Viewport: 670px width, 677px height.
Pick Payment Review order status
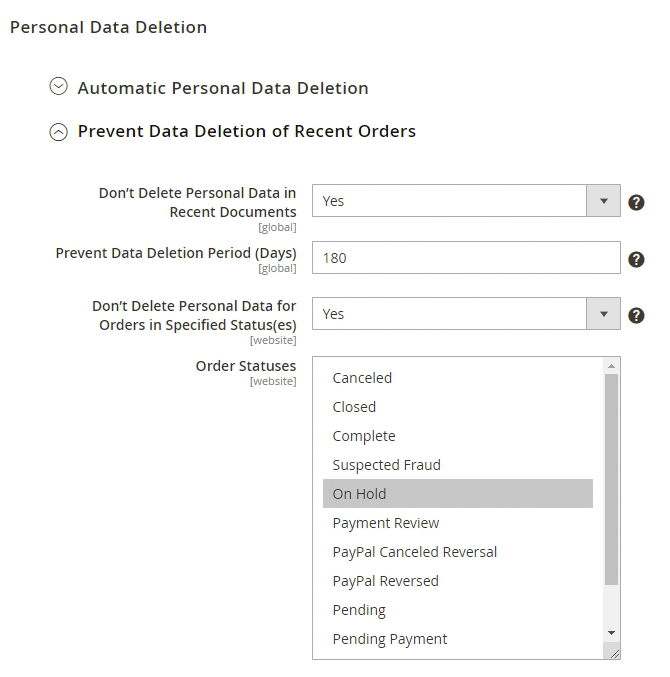[386, 523]
